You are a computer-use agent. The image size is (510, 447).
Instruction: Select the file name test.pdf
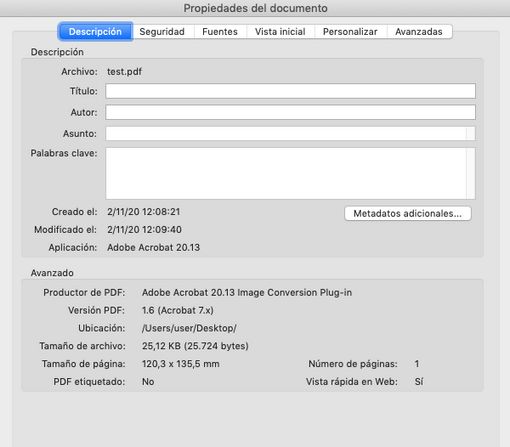click(124, 72)
